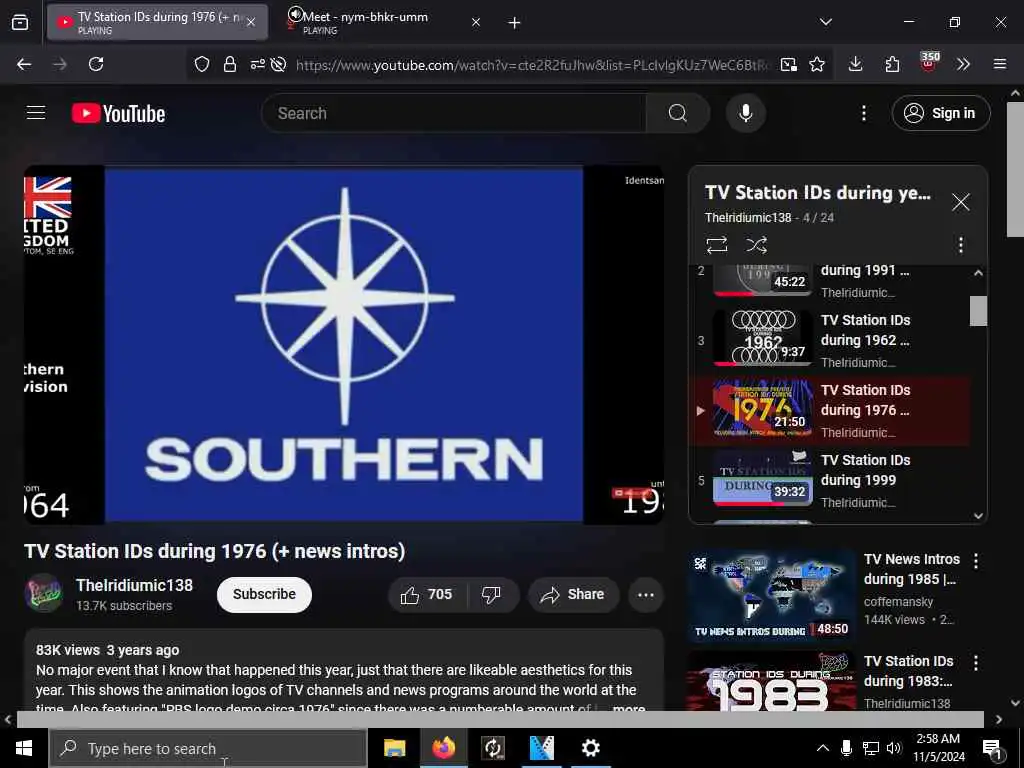Image resolution: width=1024 pixels, height=768 pixels.
Task: Close the playlist panel
Action: [x=960, y=202]
